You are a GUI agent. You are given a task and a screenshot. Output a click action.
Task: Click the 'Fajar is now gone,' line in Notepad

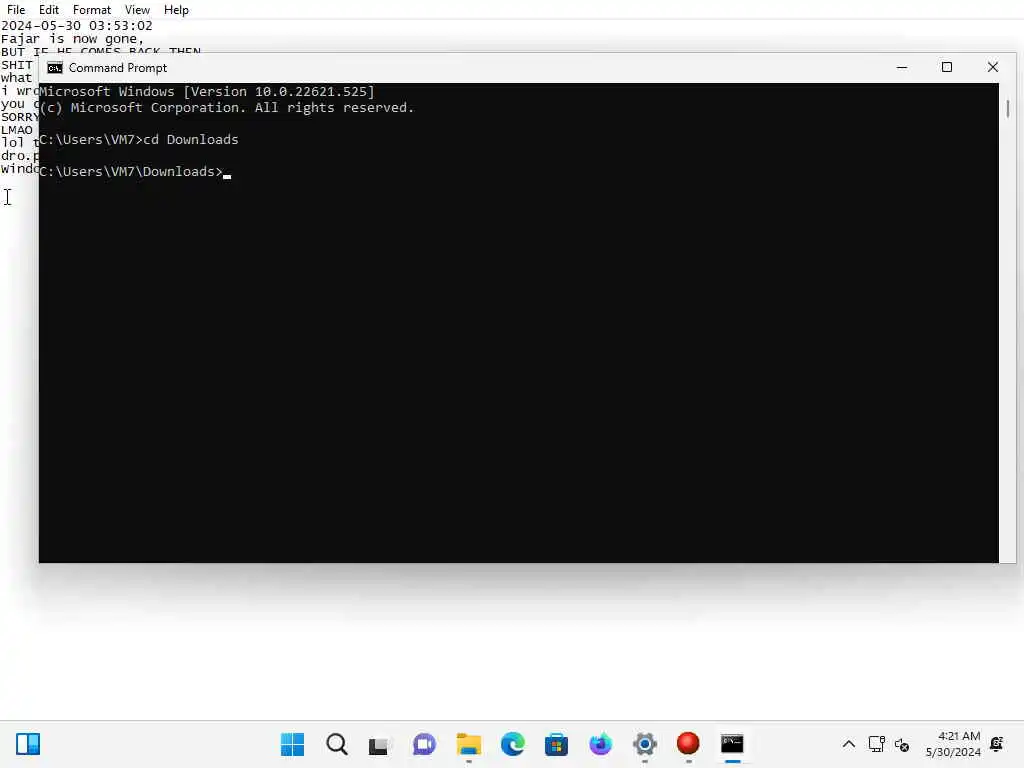72,39
